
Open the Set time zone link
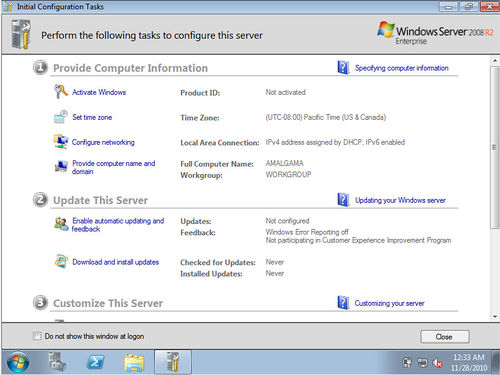click(92, 117)
